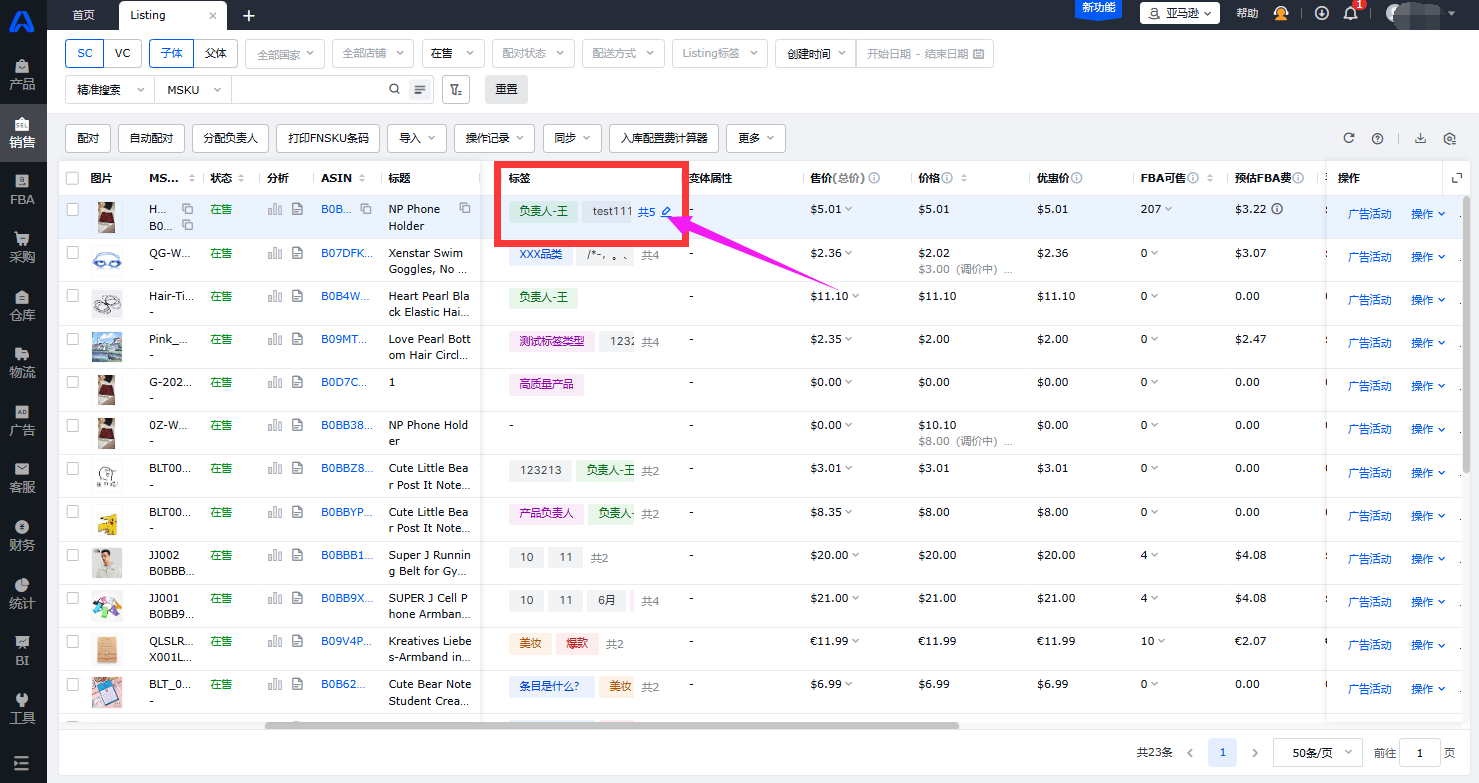Open the advanced filter funnel icon
The image size is (1479, 783).
pos(456,89)
